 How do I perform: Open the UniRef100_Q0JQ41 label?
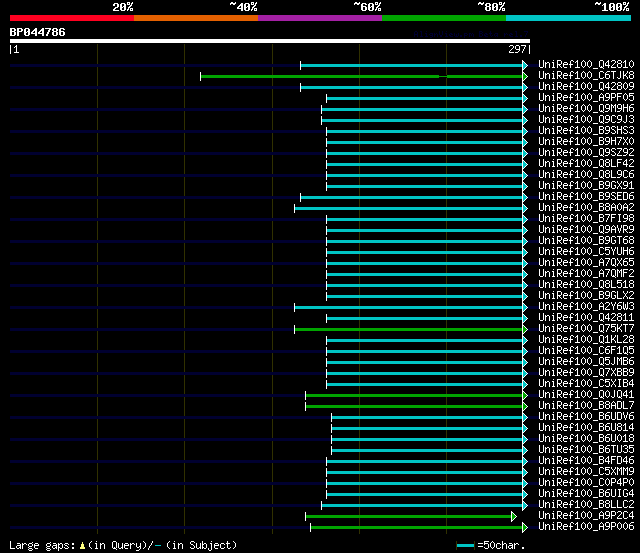[x=586, y=395]
